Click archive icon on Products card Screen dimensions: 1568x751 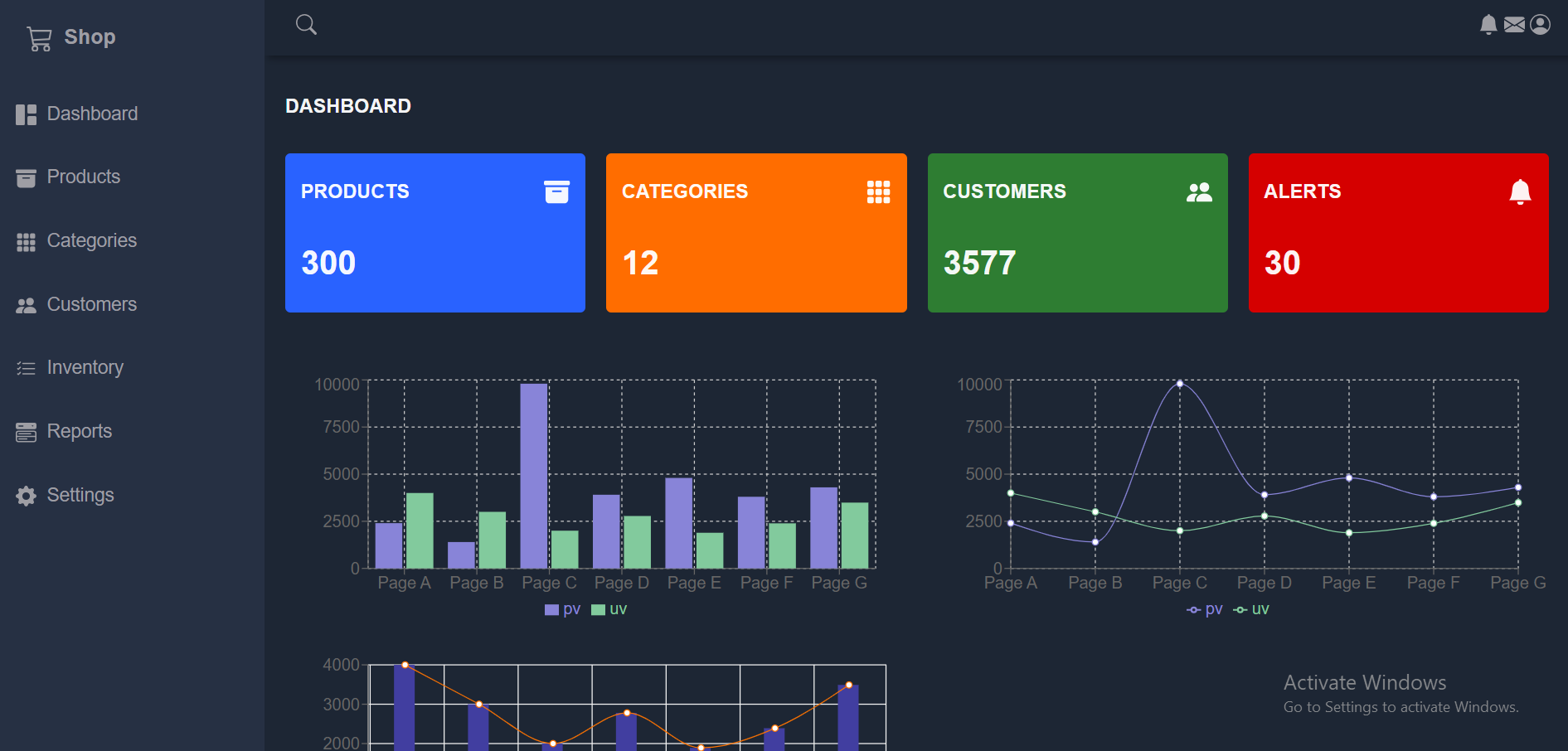(x=556, y=191)
